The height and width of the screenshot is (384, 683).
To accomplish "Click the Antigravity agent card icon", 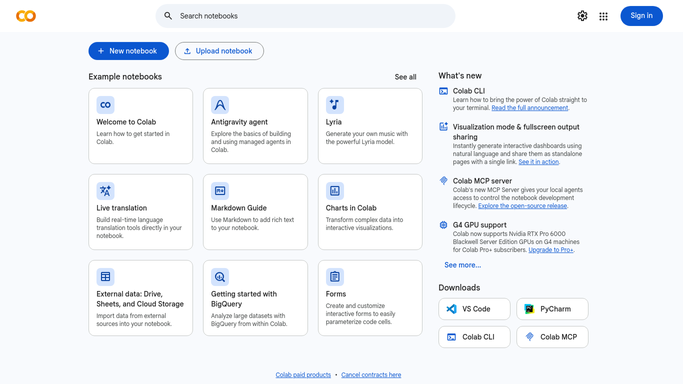I will pos(220,105).
